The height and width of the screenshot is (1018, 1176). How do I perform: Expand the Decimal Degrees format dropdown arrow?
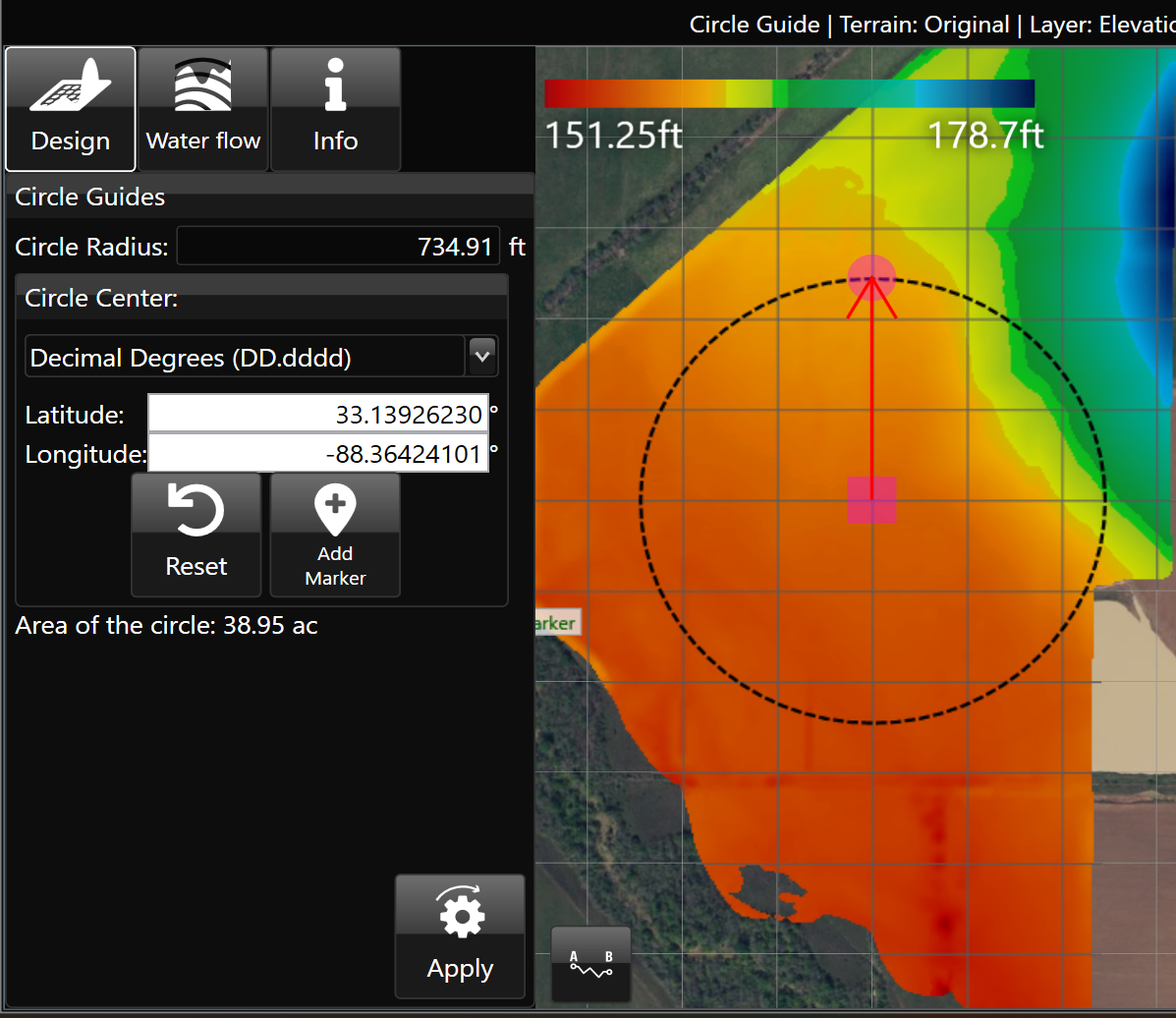click(x=482, y=356)
